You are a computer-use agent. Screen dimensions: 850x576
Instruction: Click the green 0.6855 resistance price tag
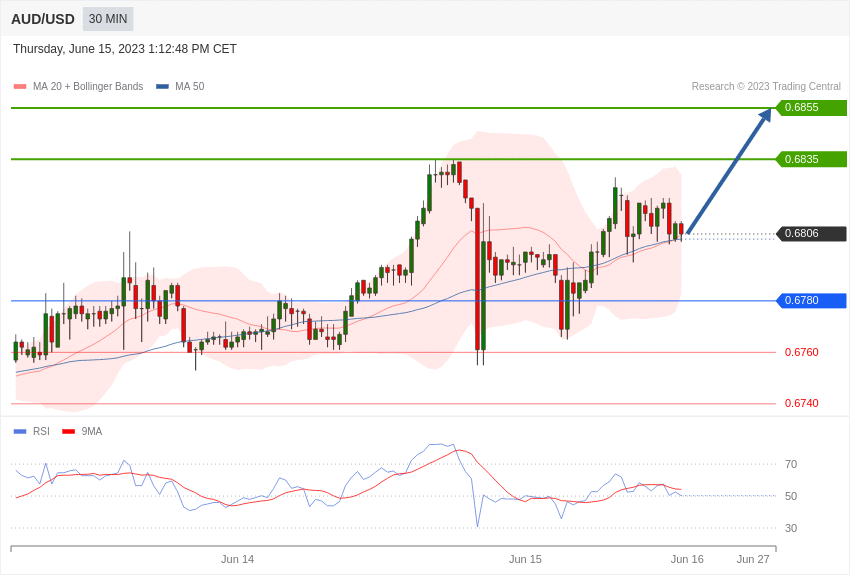tap(812, 107)
